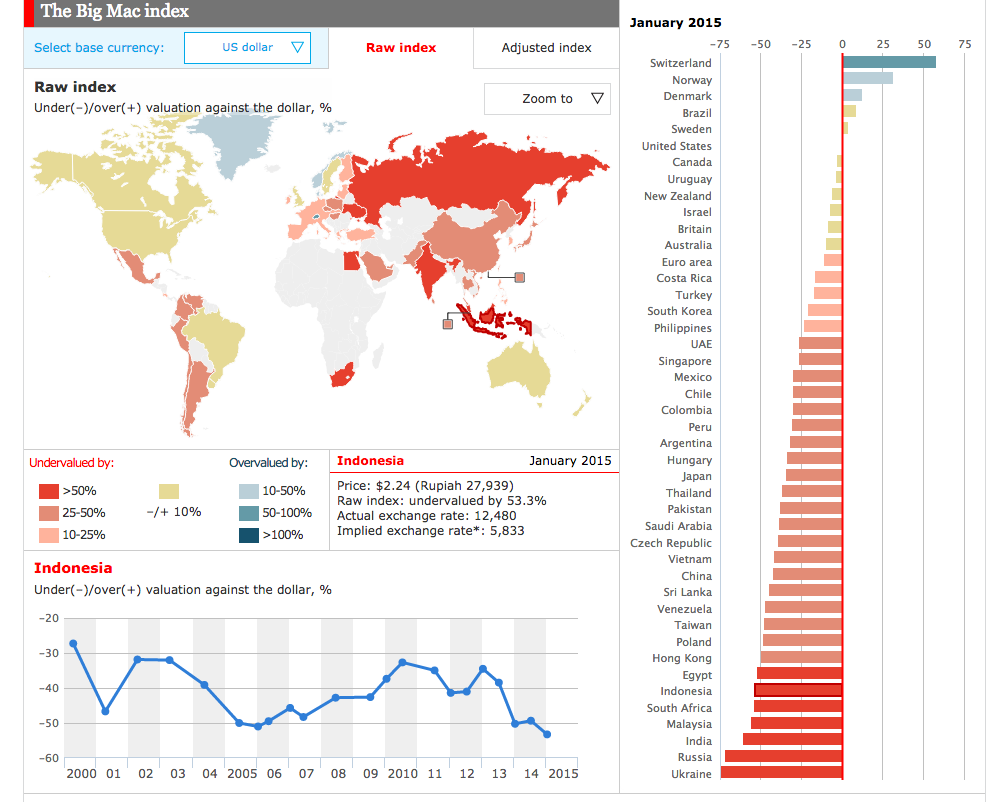Click the small Singapore marker square on map

point(448,323)
